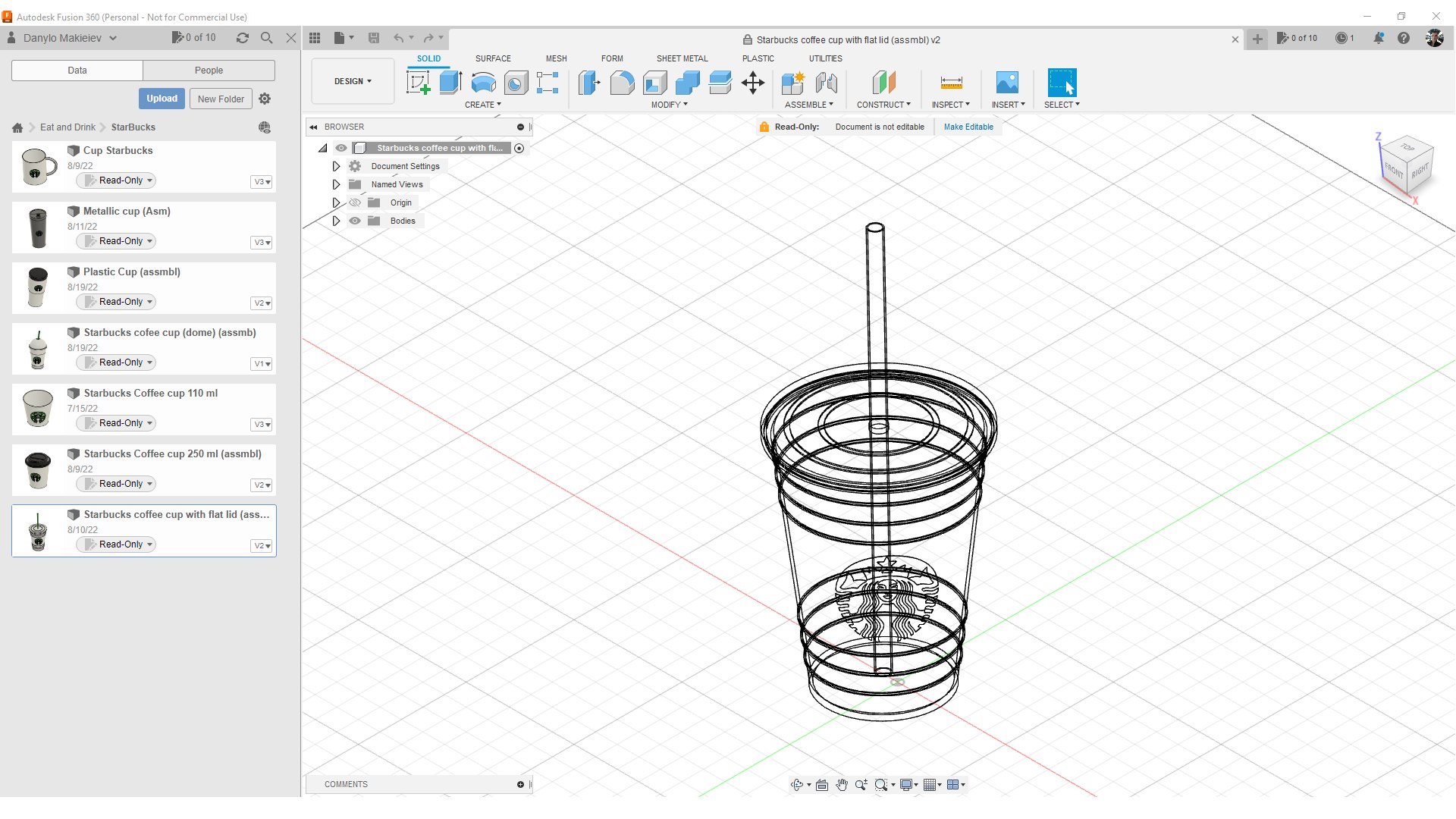Image resolution: width=1456 pixels, height=819 pixels.
Task: Open the Plastic Cup (assmbl) thumbnail
Action: coord(37,287)
